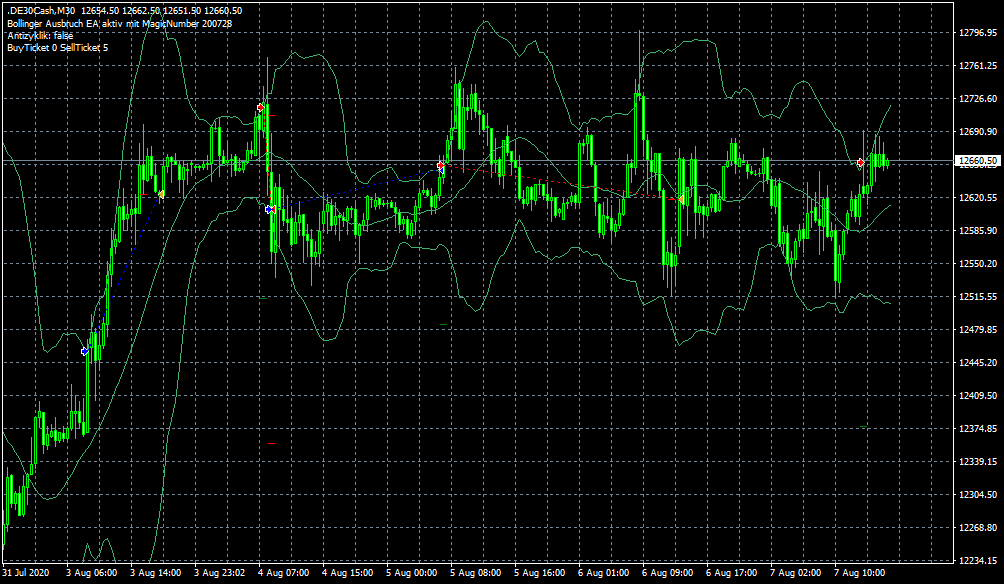The width and height of the screenshot is (1004, 584).
Task: Click the 4 Aug 07:00 time label
Action: click(284, 572)
